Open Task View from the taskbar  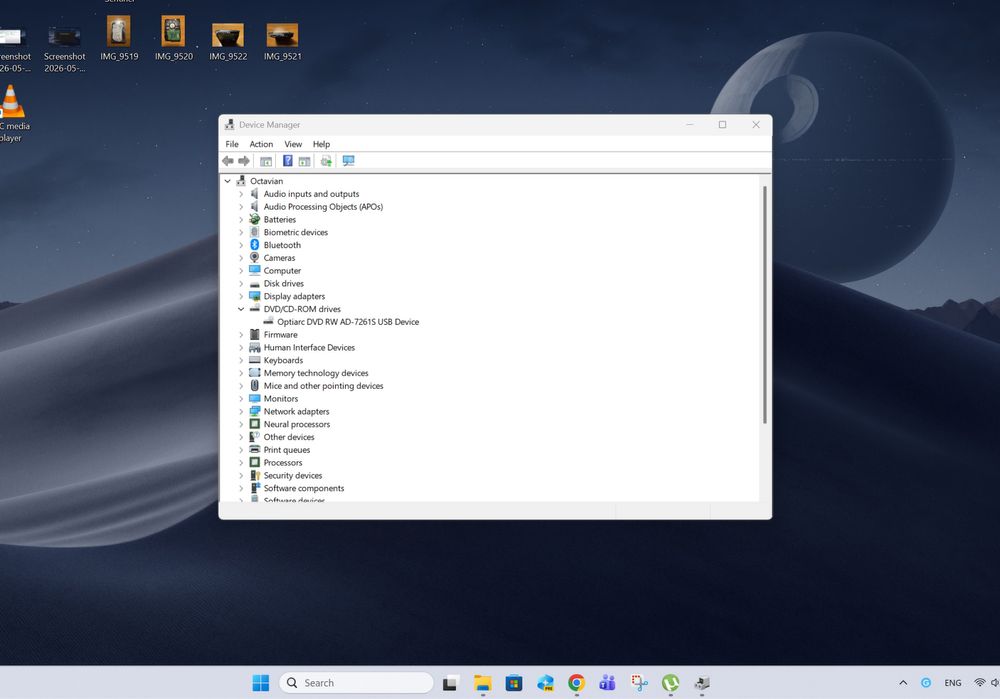point(451,682)
